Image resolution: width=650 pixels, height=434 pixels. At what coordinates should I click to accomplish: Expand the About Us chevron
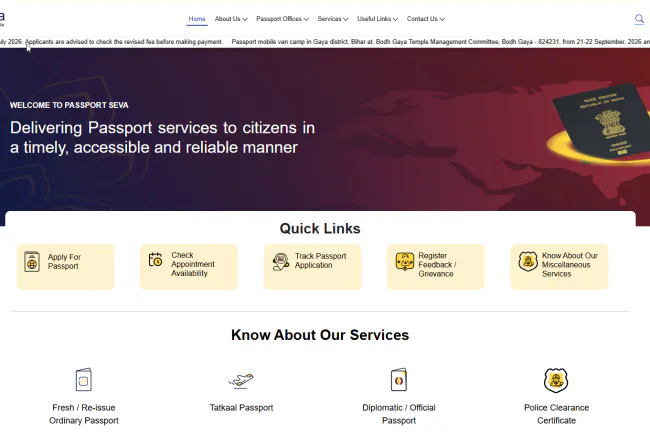pos(245,19)
